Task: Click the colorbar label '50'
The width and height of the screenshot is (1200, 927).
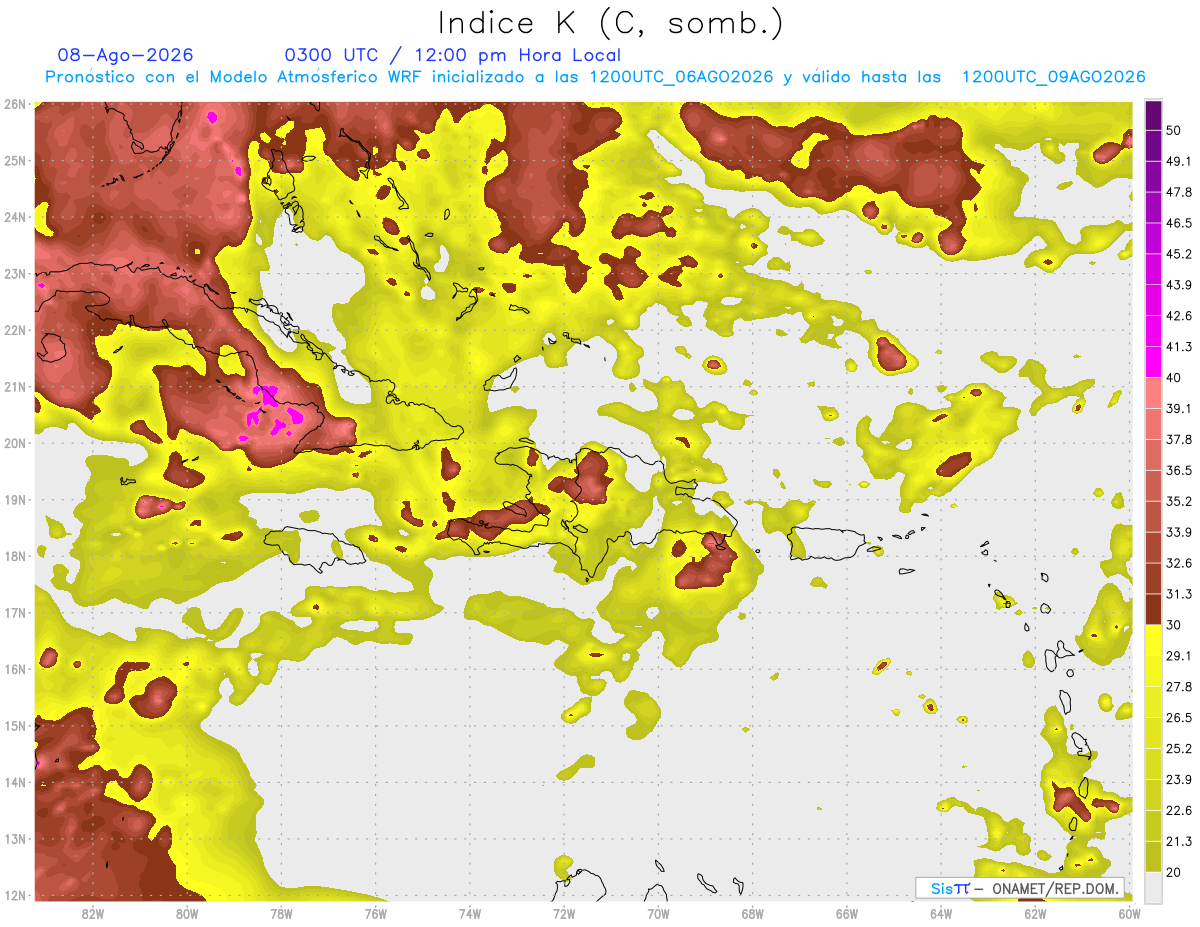Action: (x=1173, y=130)
